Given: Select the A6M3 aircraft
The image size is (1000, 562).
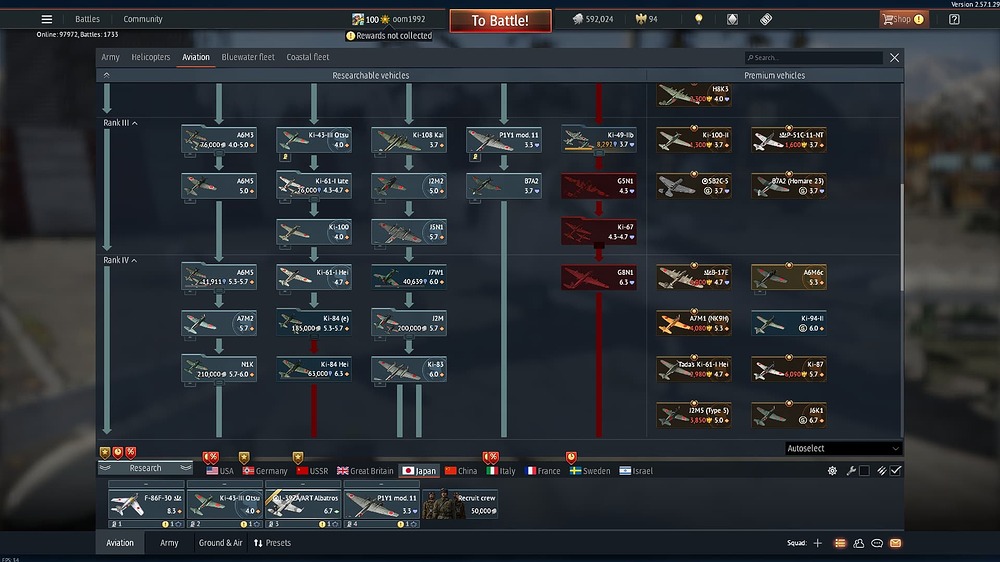Looking at the screenshot, I should (x=219, y=140).
